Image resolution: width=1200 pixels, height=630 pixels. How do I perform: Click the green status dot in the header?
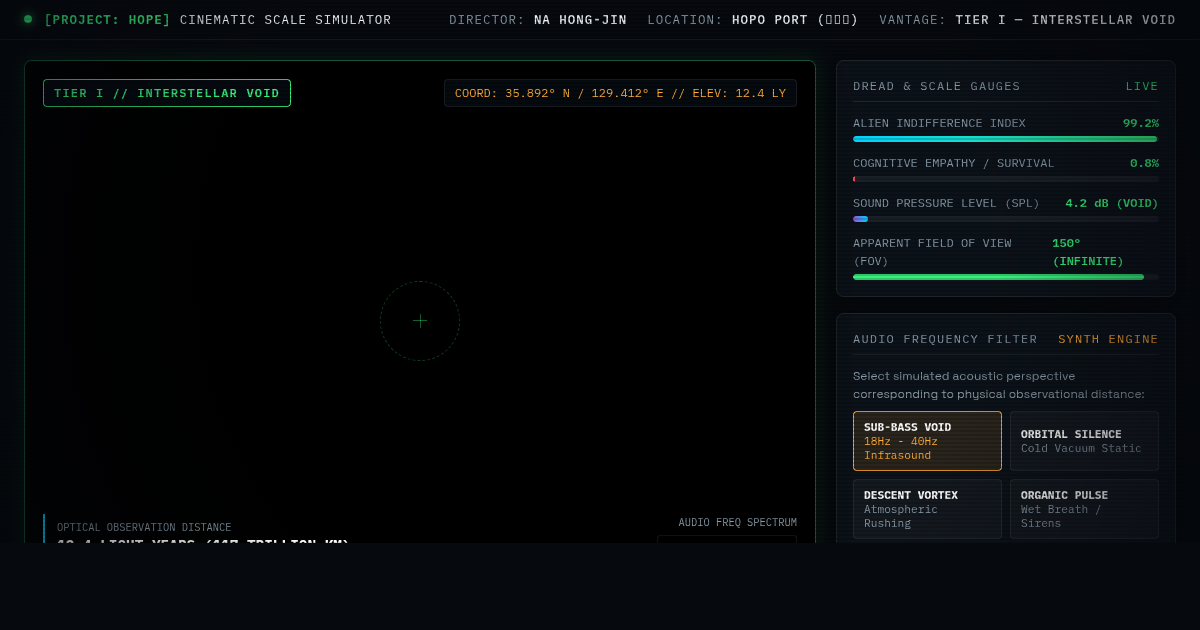[x=28, y=19]
